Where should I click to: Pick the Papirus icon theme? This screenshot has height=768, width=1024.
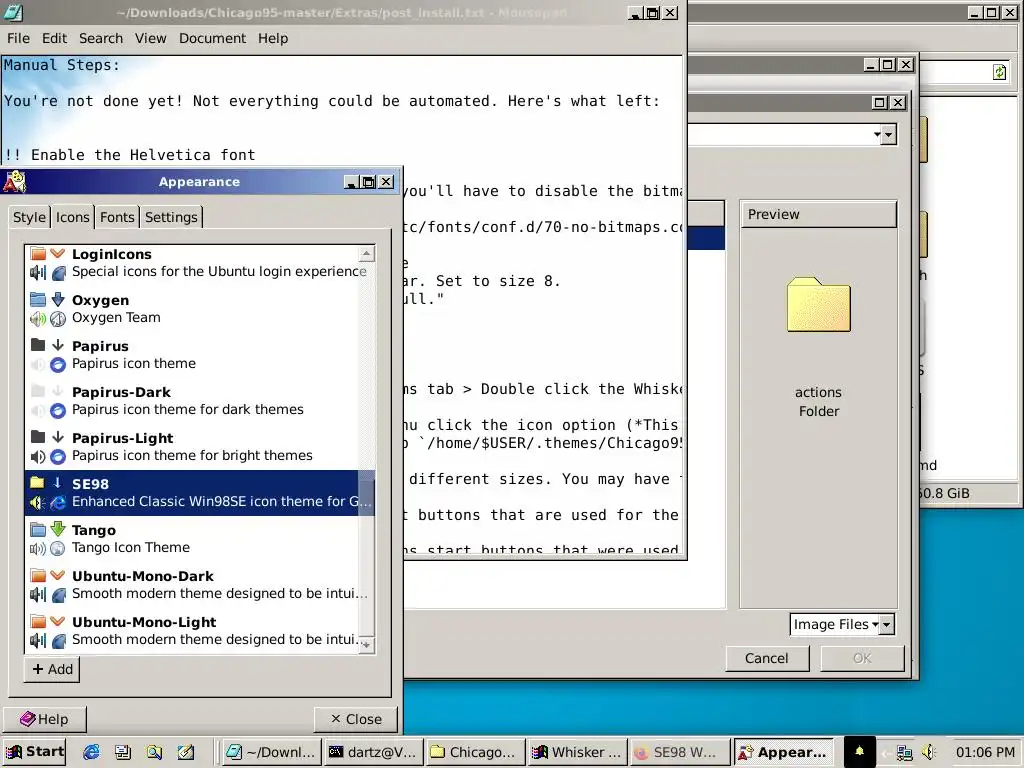tap(199, 355)
